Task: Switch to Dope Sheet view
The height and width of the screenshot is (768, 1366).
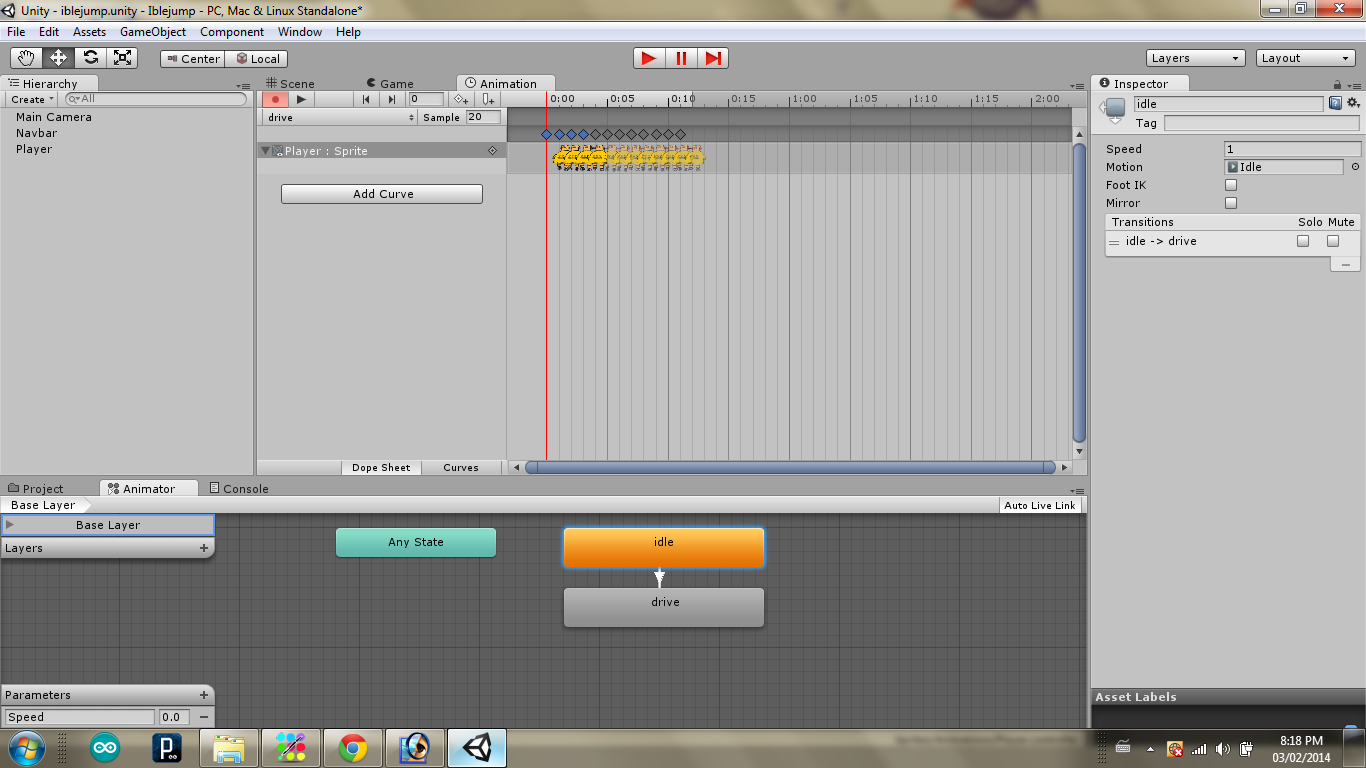Action: pos(381,468)
